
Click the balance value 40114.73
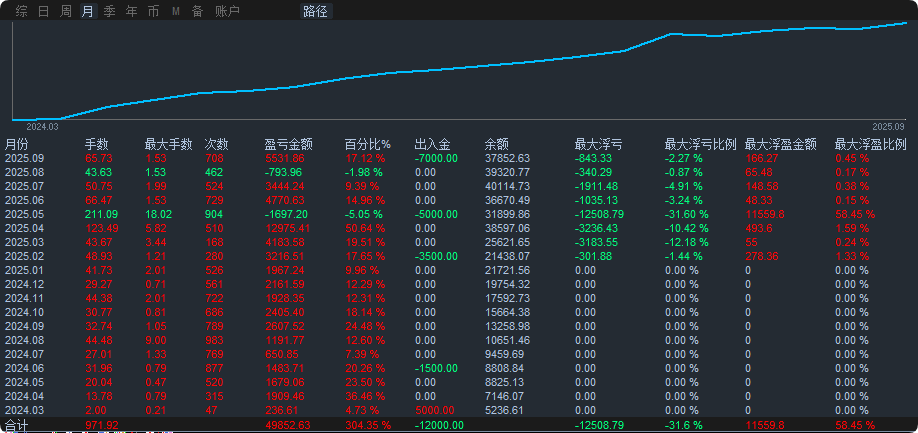click(x=507, y=186)
